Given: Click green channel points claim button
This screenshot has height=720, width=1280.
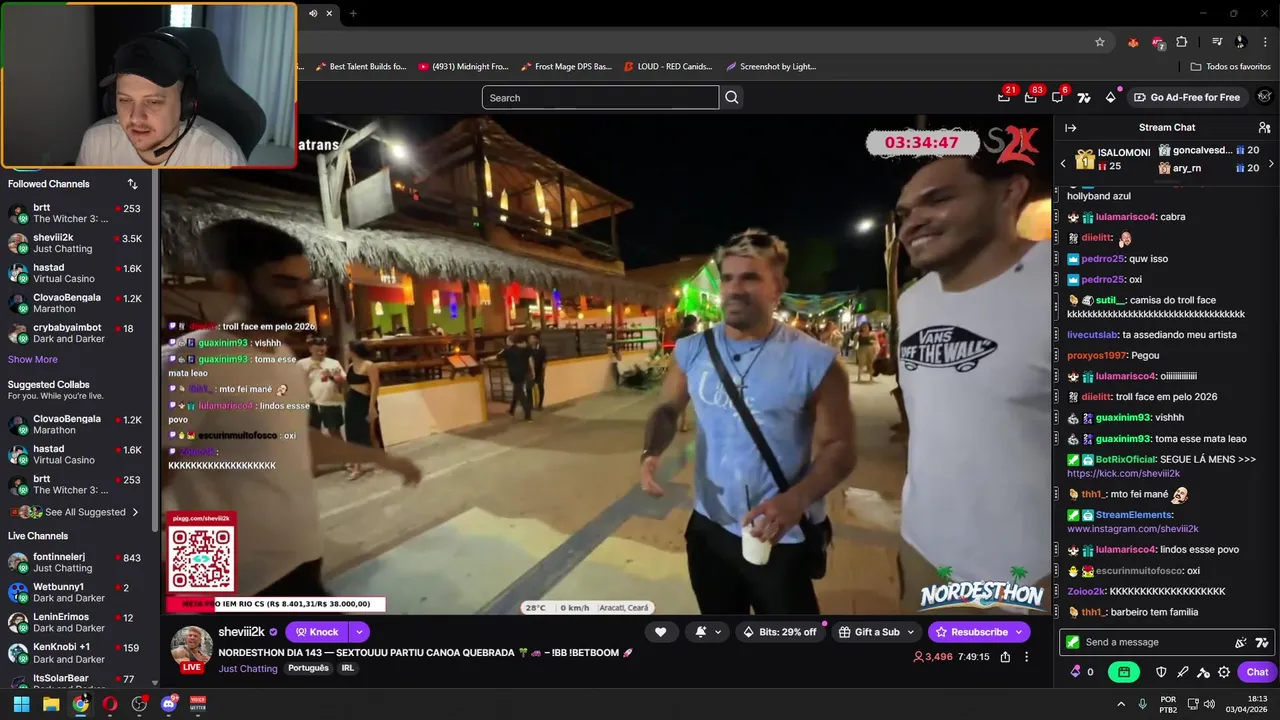Looking at the screenshot, I should pyautogui.click(x=1124, y=672).
